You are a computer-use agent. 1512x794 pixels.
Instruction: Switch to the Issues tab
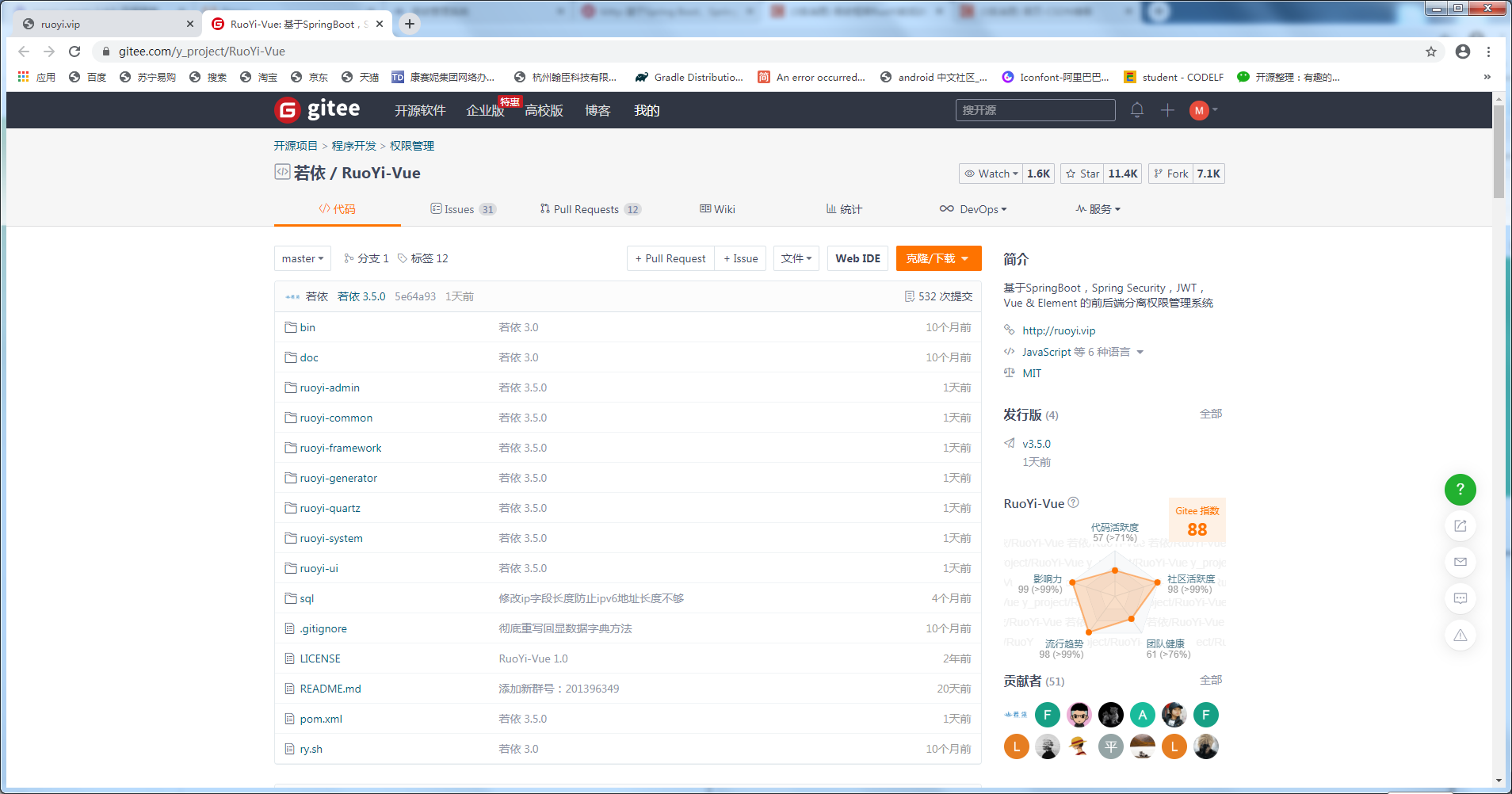tap(463, 208)
